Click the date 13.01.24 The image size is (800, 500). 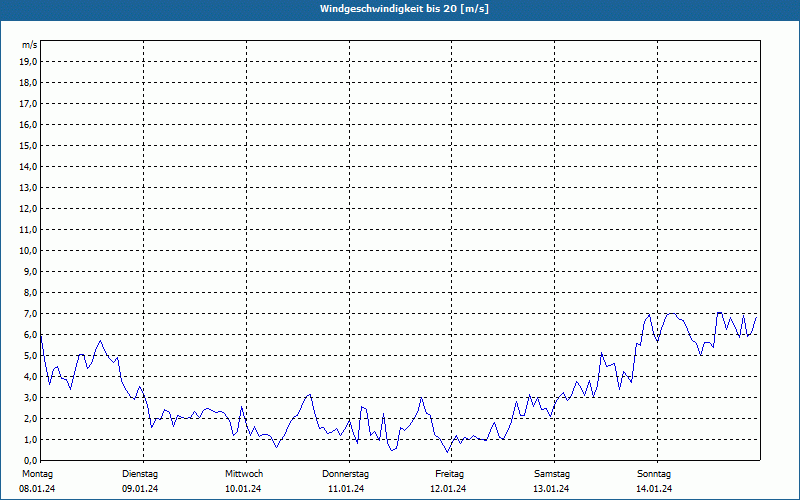[x=551, y=489]
